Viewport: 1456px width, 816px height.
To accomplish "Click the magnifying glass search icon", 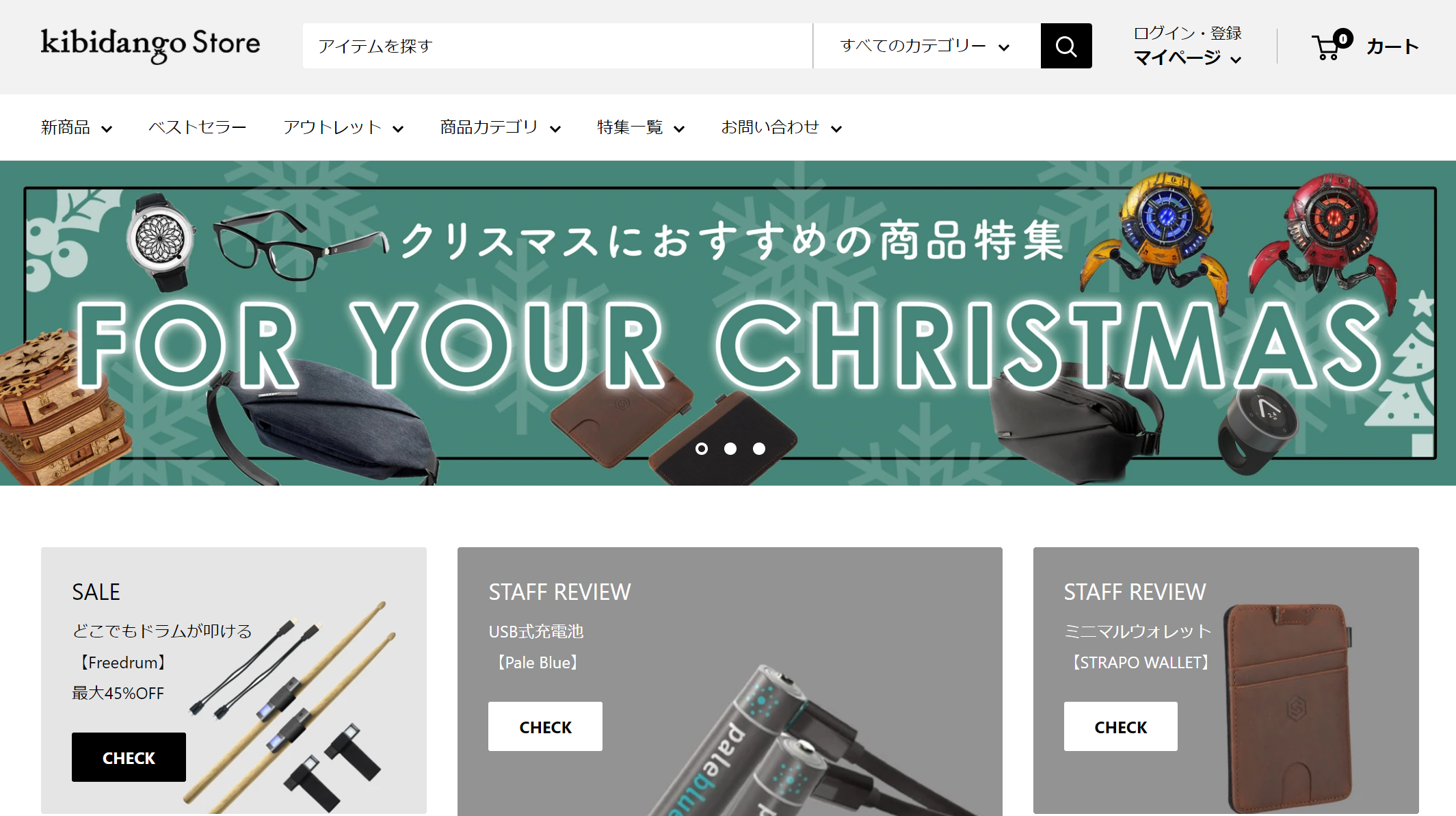I will coord(1065,46).
